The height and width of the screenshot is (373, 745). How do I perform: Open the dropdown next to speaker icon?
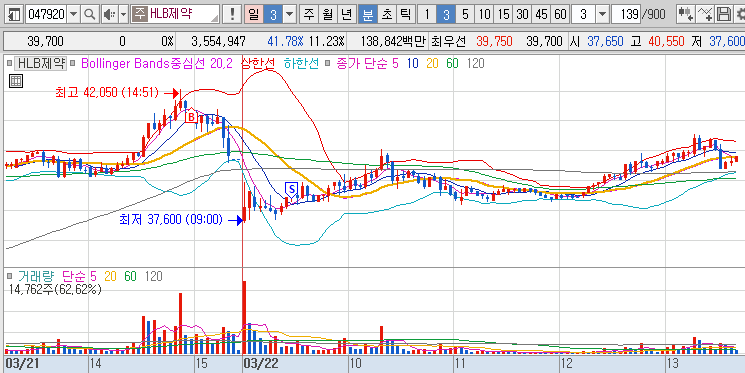pos(124,14)
